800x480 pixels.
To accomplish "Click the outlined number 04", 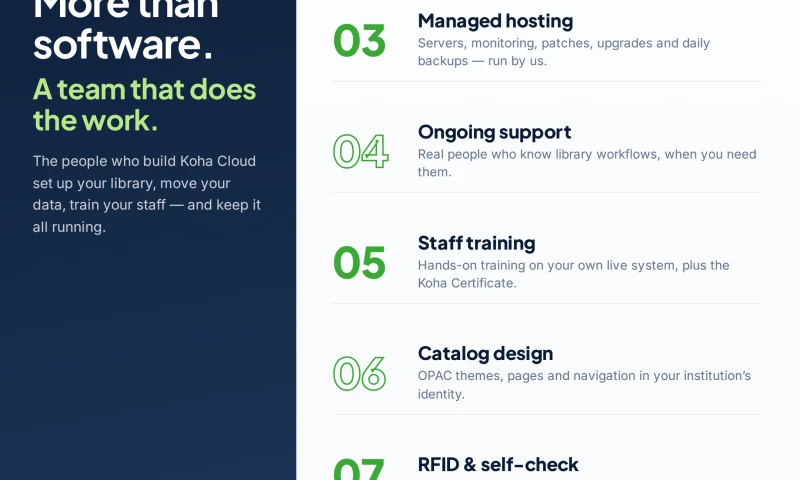I will (x=360, y=151).
